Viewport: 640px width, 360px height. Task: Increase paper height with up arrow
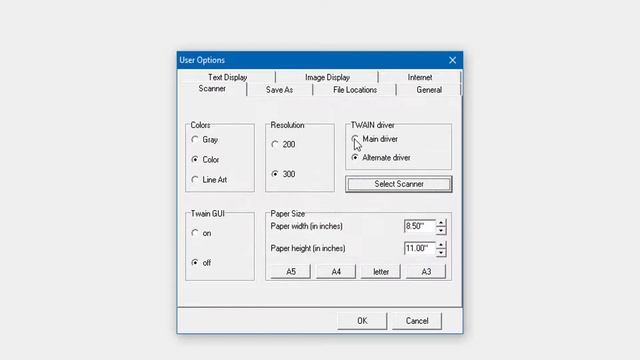pos(441,245)
